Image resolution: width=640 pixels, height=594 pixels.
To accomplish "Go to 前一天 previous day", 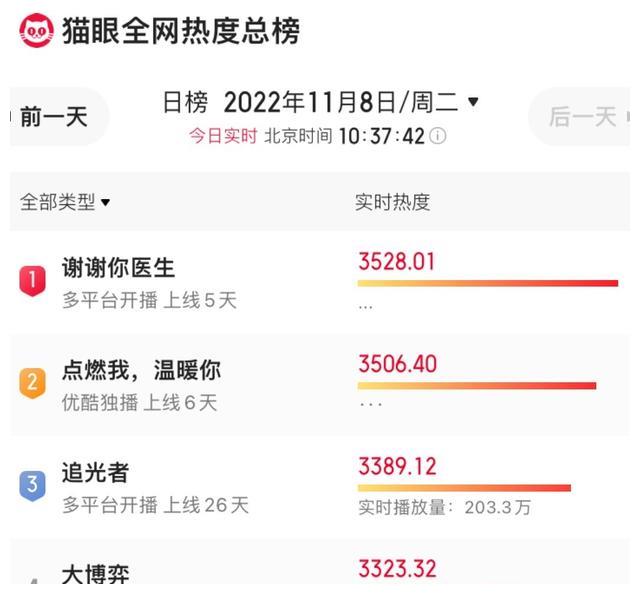I will click(x=54, y=117).
